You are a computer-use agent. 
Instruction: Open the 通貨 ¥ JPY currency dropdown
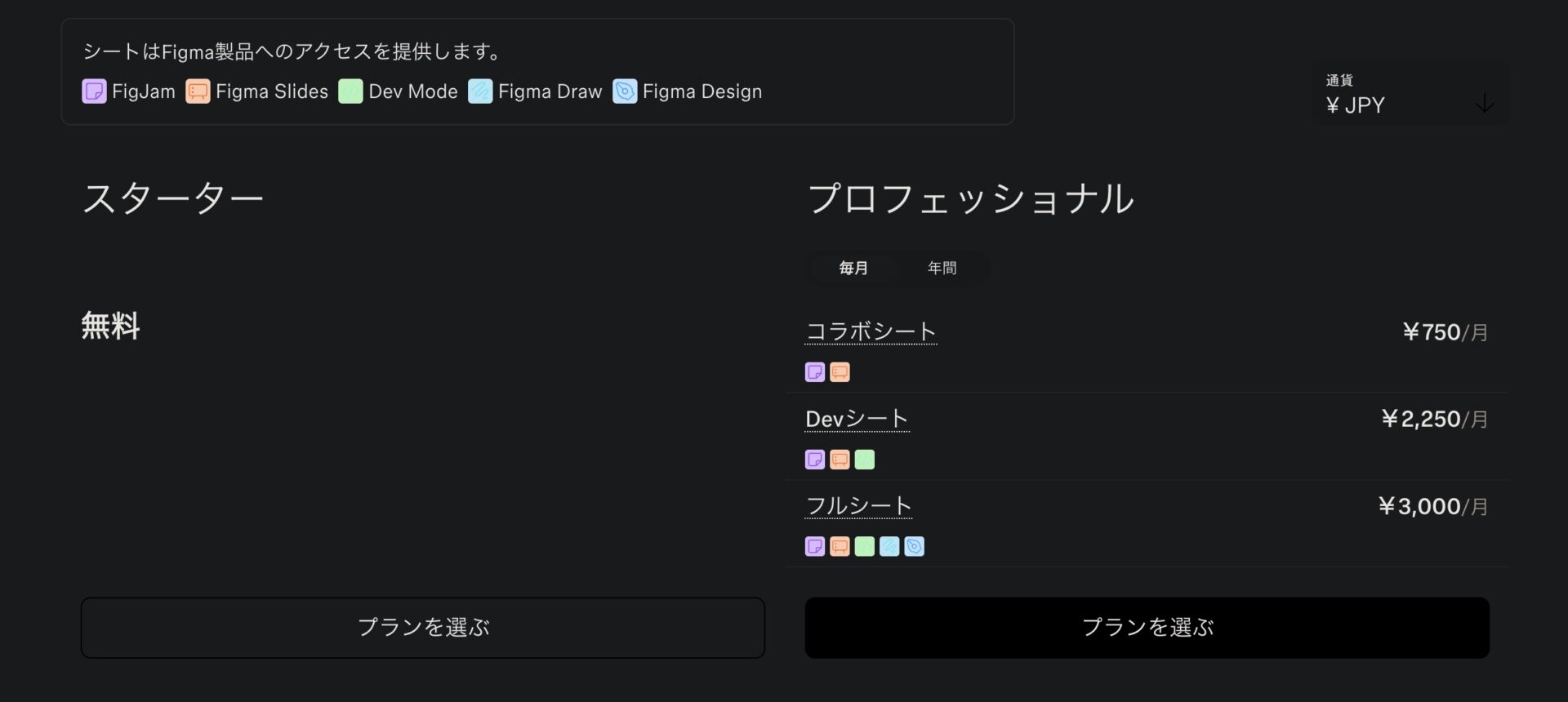1410,93
